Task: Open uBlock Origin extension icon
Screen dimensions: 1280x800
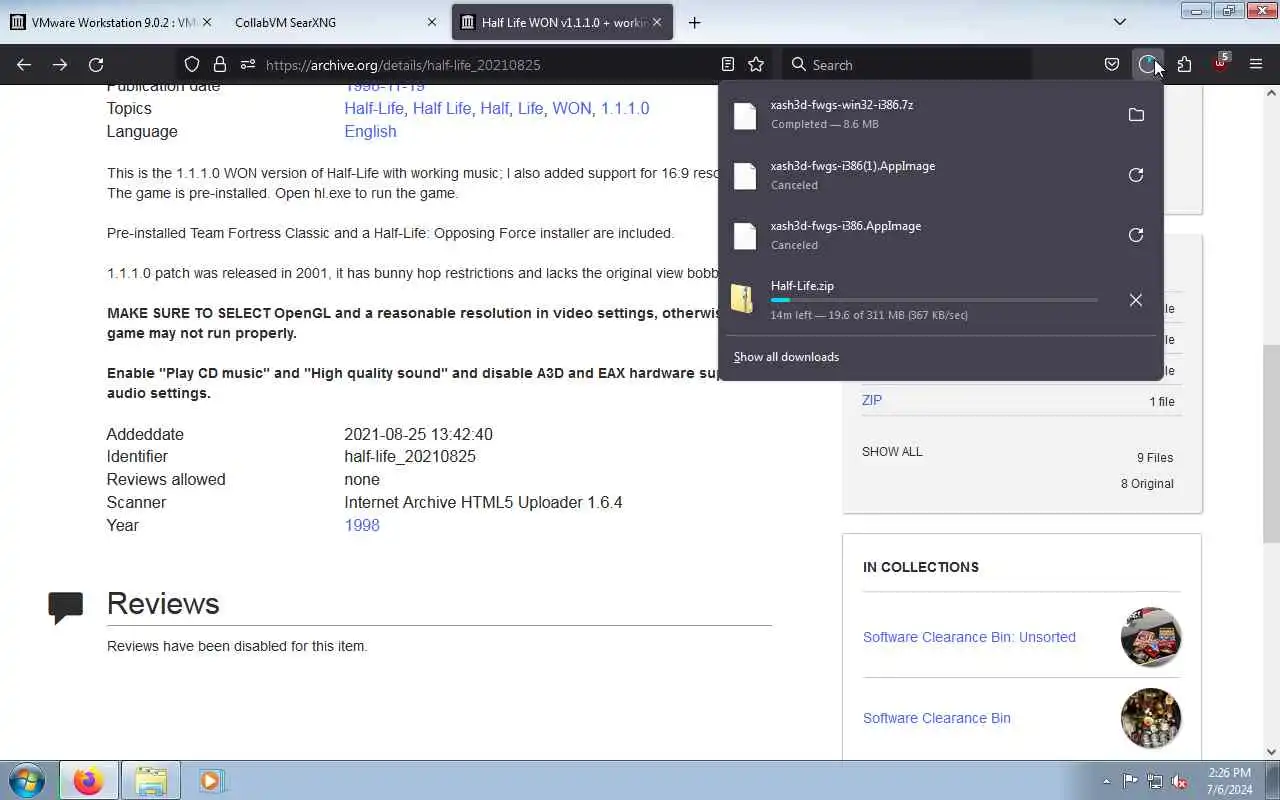Action: [x=1220, y=65]
